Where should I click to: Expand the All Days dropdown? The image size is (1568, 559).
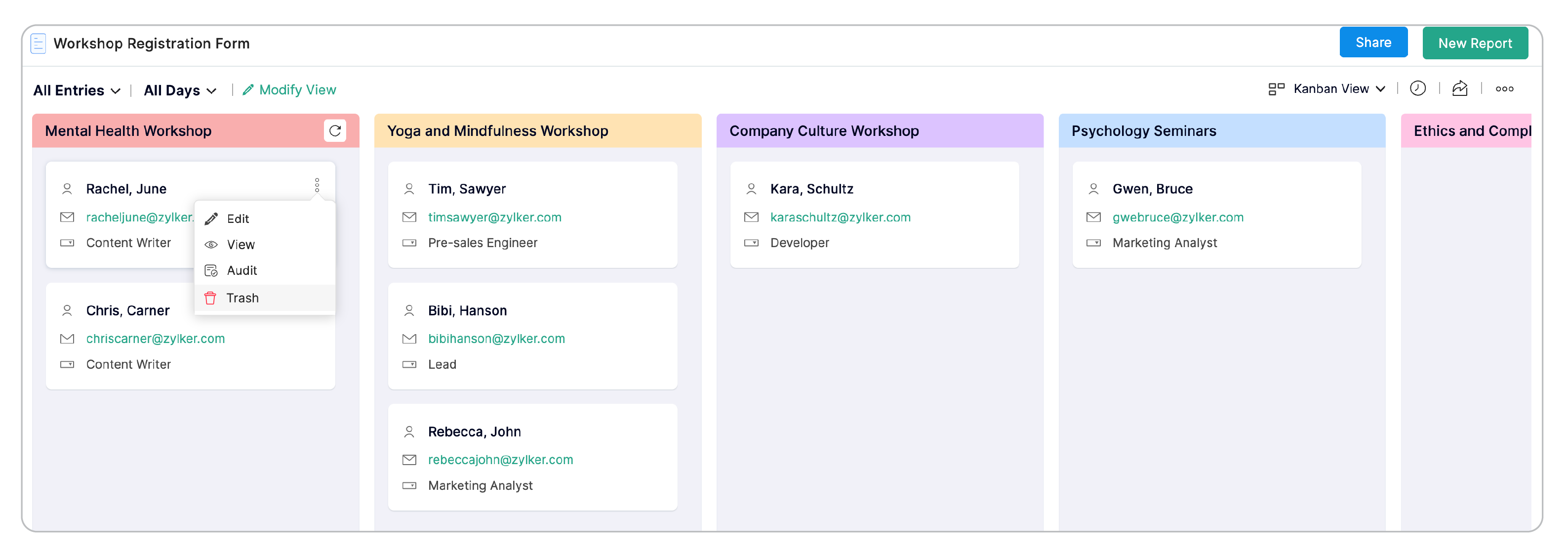tap(180, 90)
